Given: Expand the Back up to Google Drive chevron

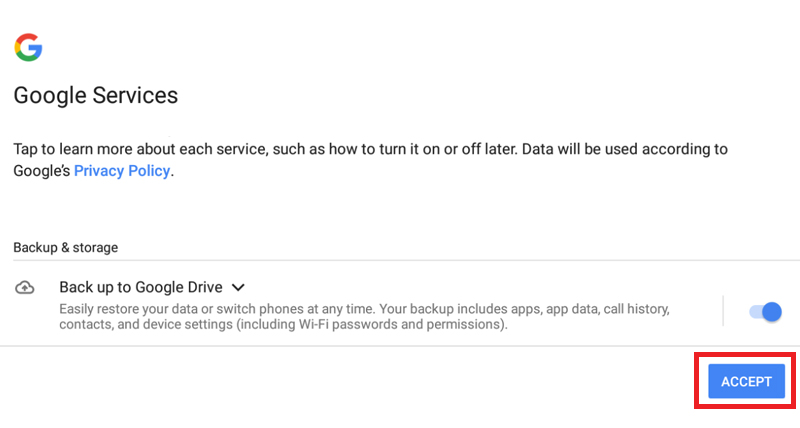Looking at the screenshot, I should tap(238, 288).
